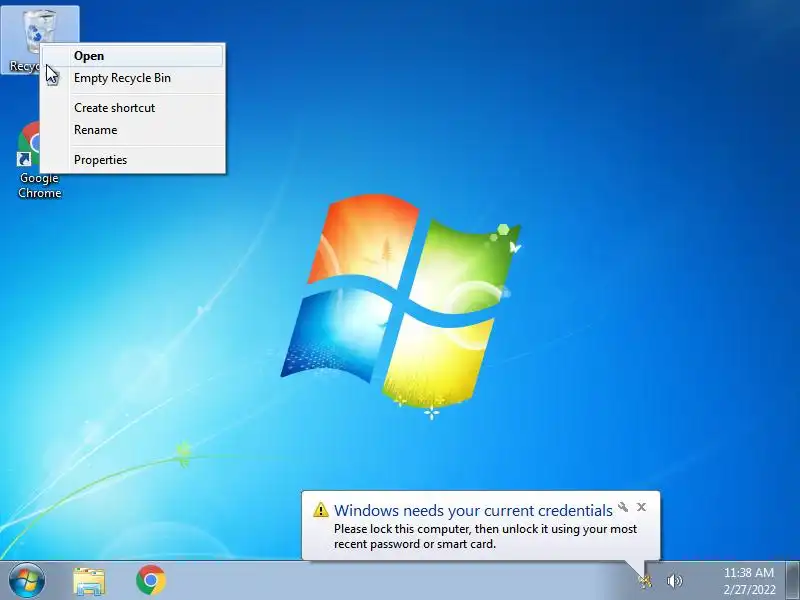The image size is (800, 600).
Task: Open Properties from the context menu
Action: 132,160
